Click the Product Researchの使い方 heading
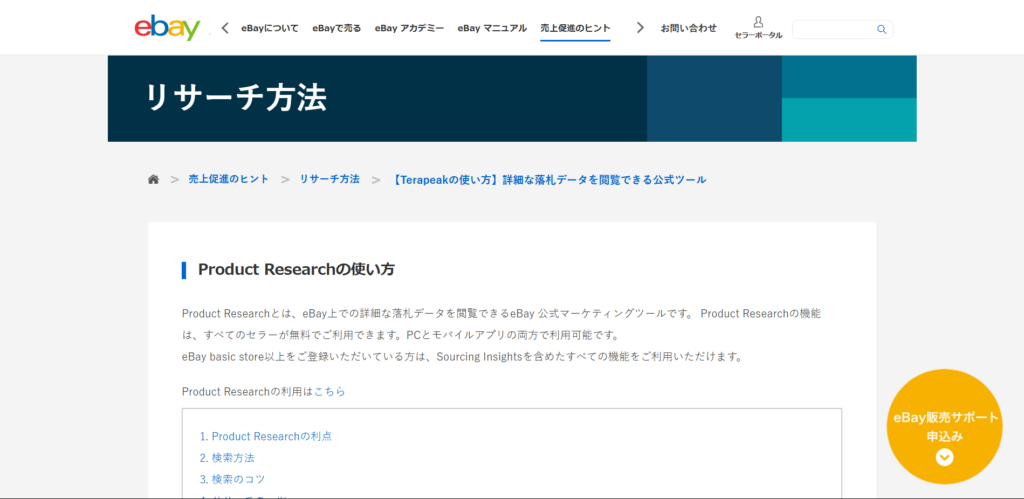Image resolution: width=1024 pixels, height=499 pixels. click(x=296, y=270)
